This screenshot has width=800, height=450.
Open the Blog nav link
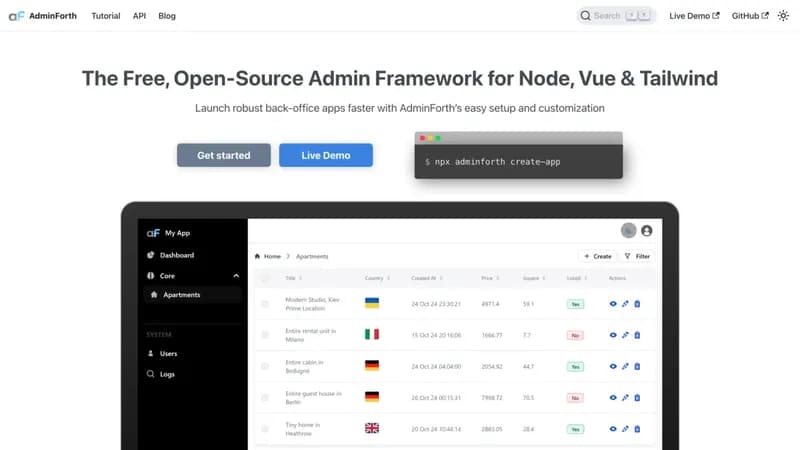click(x=167, y=16)
